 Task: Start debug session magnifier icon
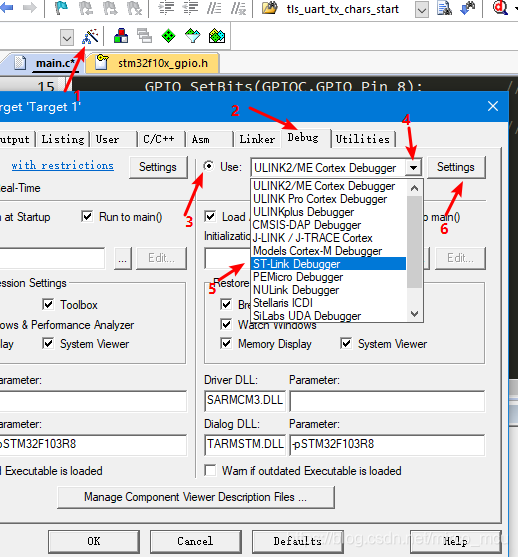pos(500,8)
